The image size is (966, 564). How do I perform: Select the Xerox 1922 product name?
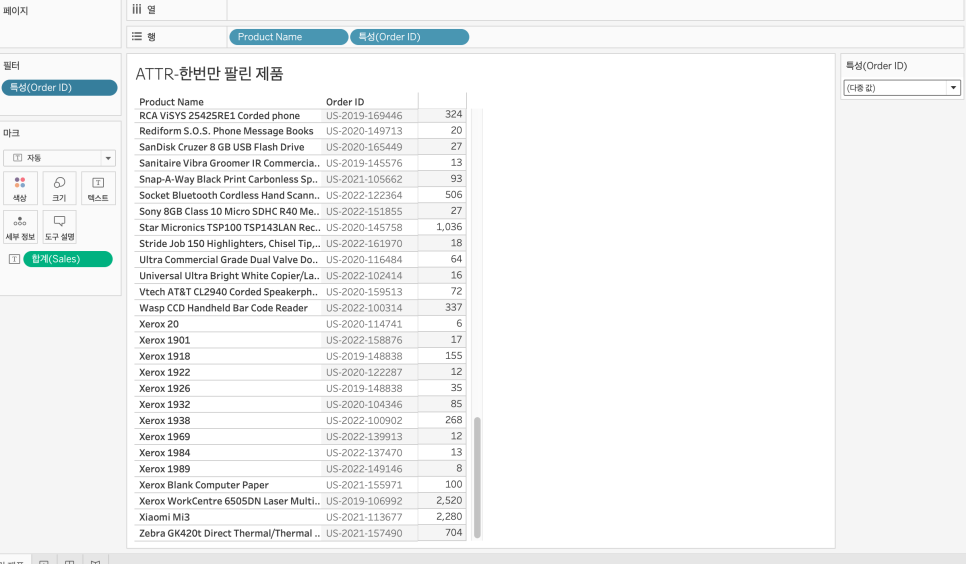coord(164,372)
